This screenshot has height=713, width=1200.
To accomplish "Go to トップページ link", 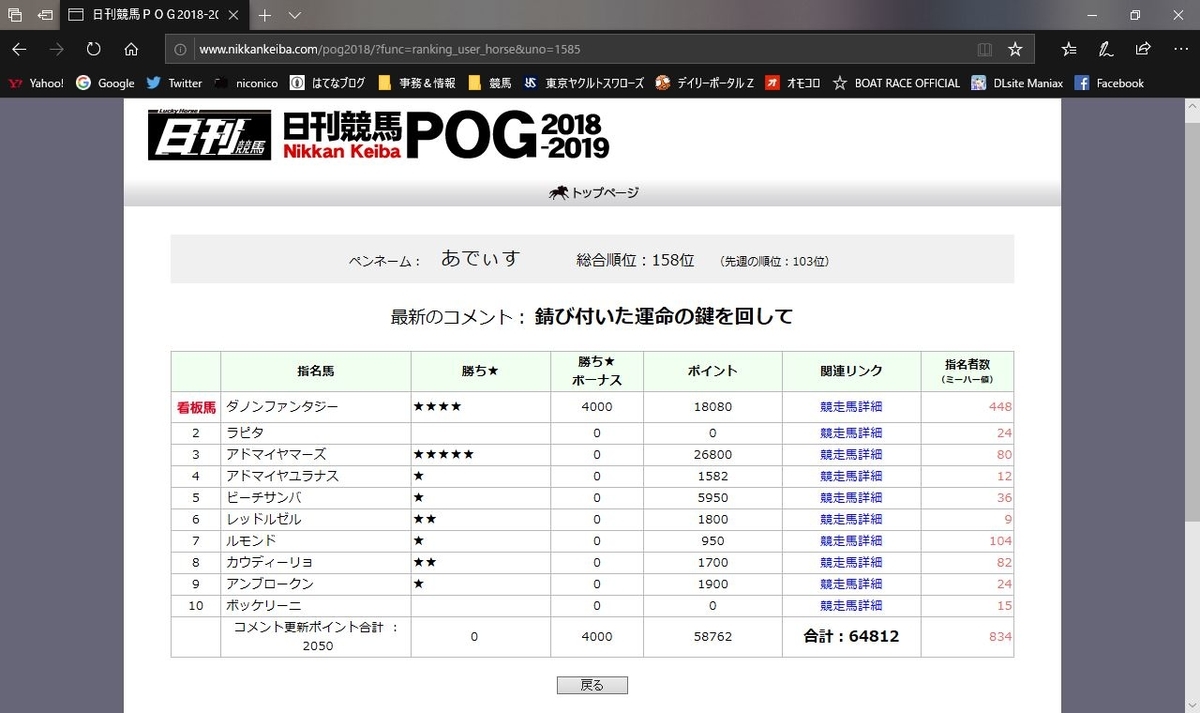I will [594, 193].
